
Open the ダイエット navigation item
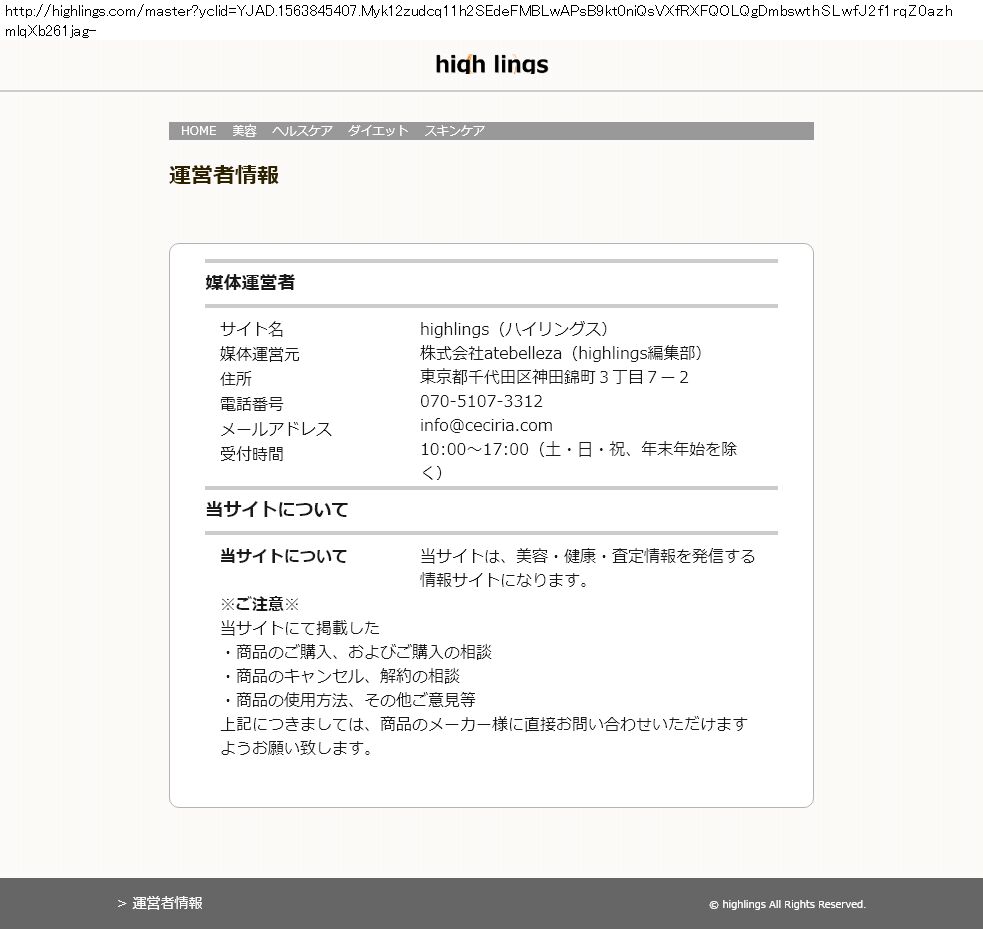[x=378, y=130]
